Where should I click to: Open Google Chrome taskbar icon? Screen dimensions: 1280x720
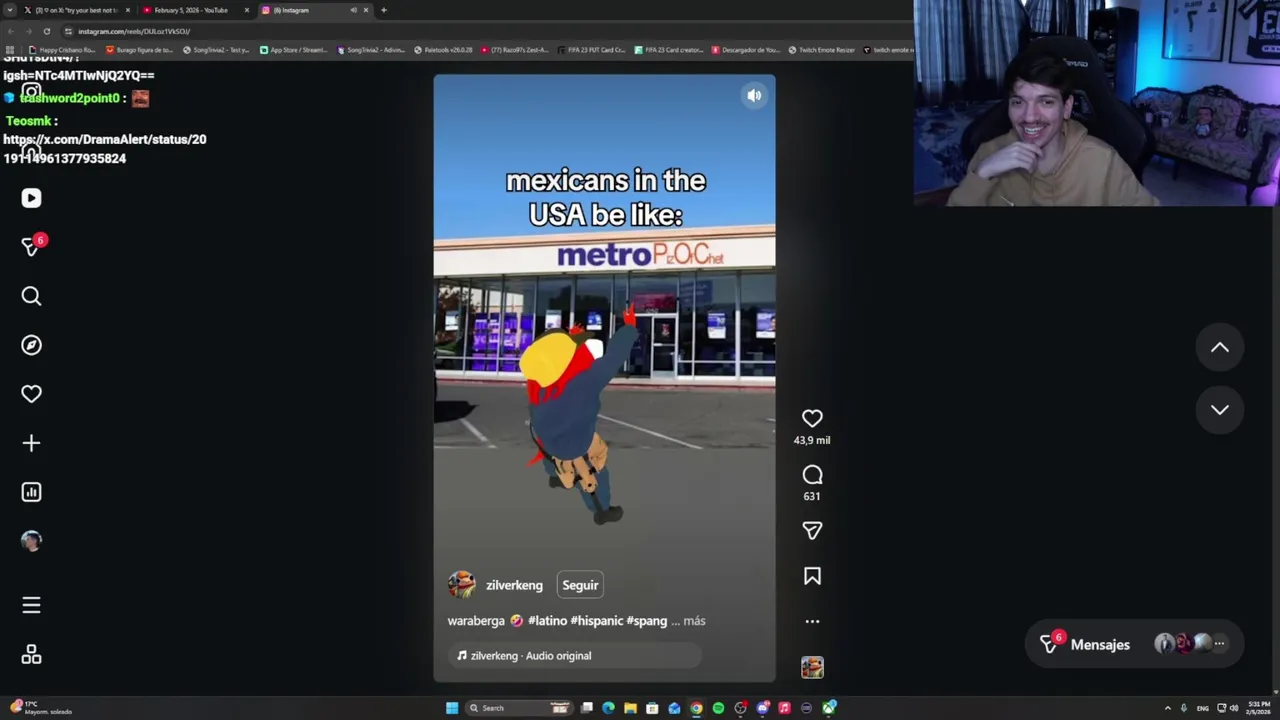tap(696, 708)
